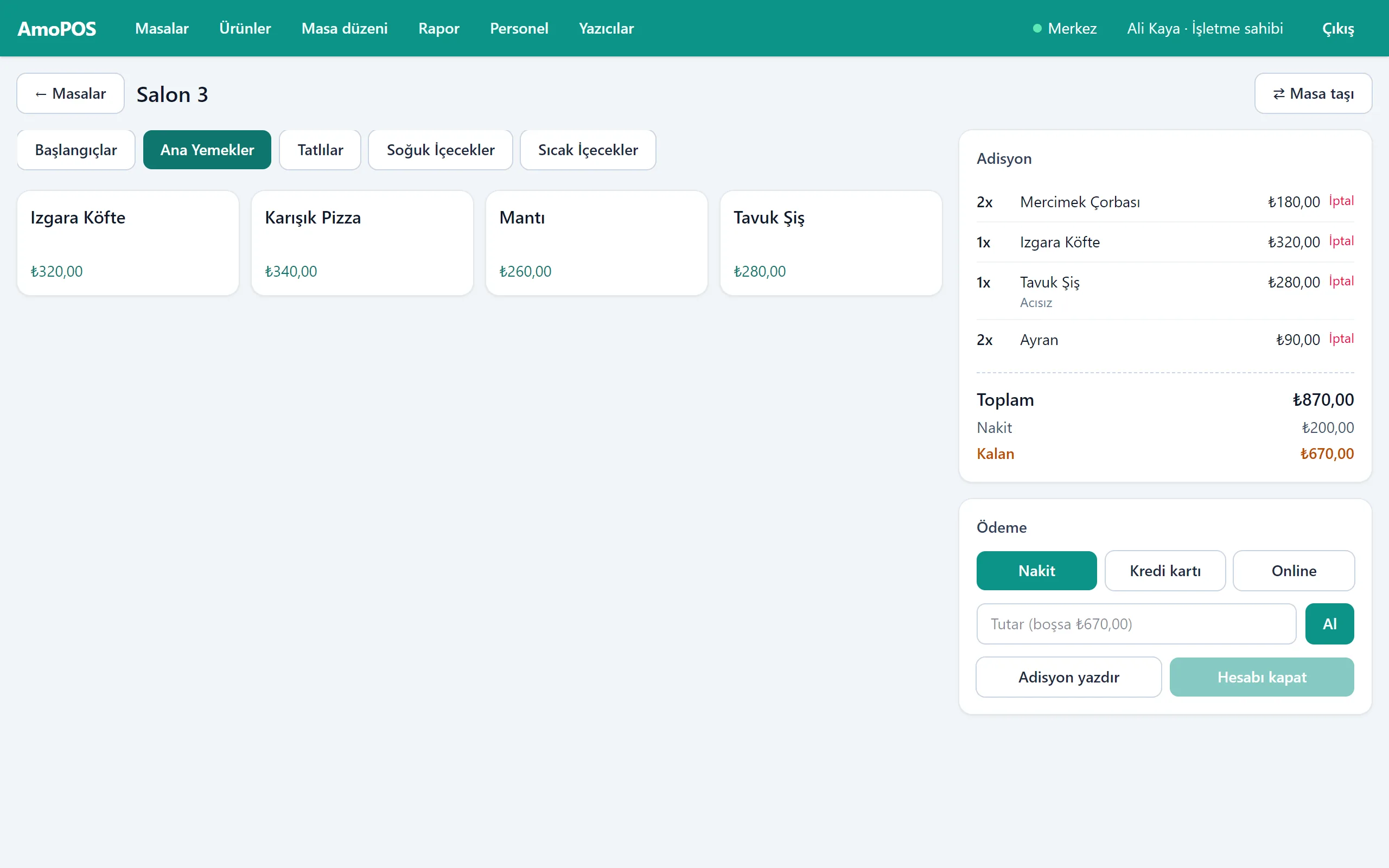The height and width of the screenshot is (868, 1389).
Task: Click the Salon 3 title
Action: click(x=172, y=94)
